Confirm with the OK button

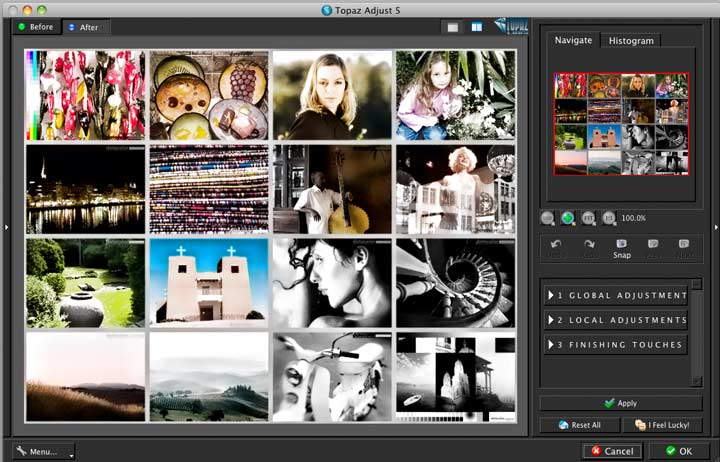pyautogui.click(x=679, y=451)
